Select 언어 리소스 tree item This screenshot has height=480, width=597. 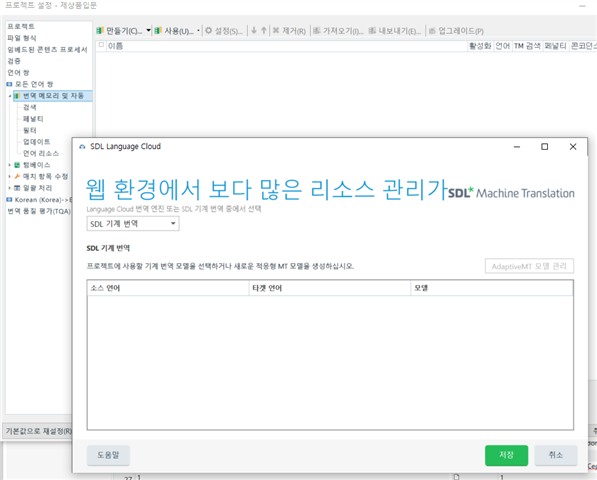click(41, 153)
